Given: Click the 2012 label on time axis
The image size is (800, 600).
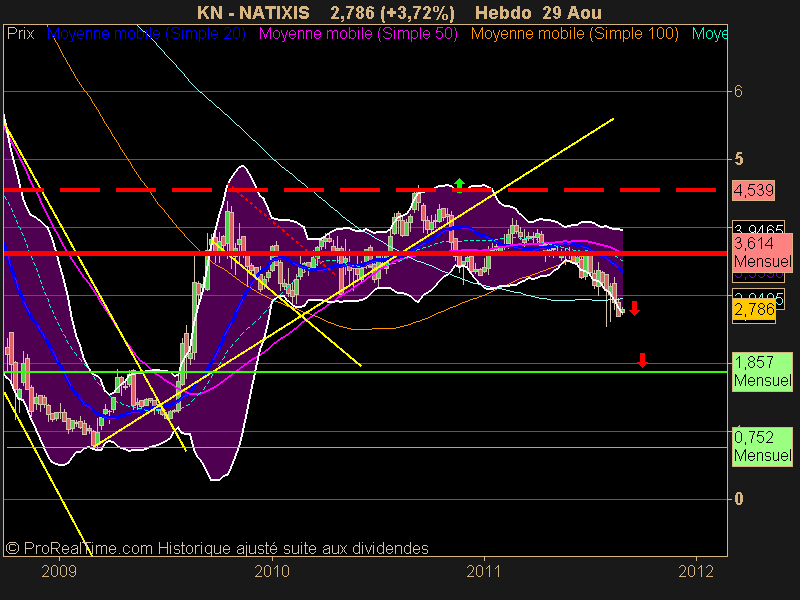Looking at the screenshot, I should coord(696,571).
